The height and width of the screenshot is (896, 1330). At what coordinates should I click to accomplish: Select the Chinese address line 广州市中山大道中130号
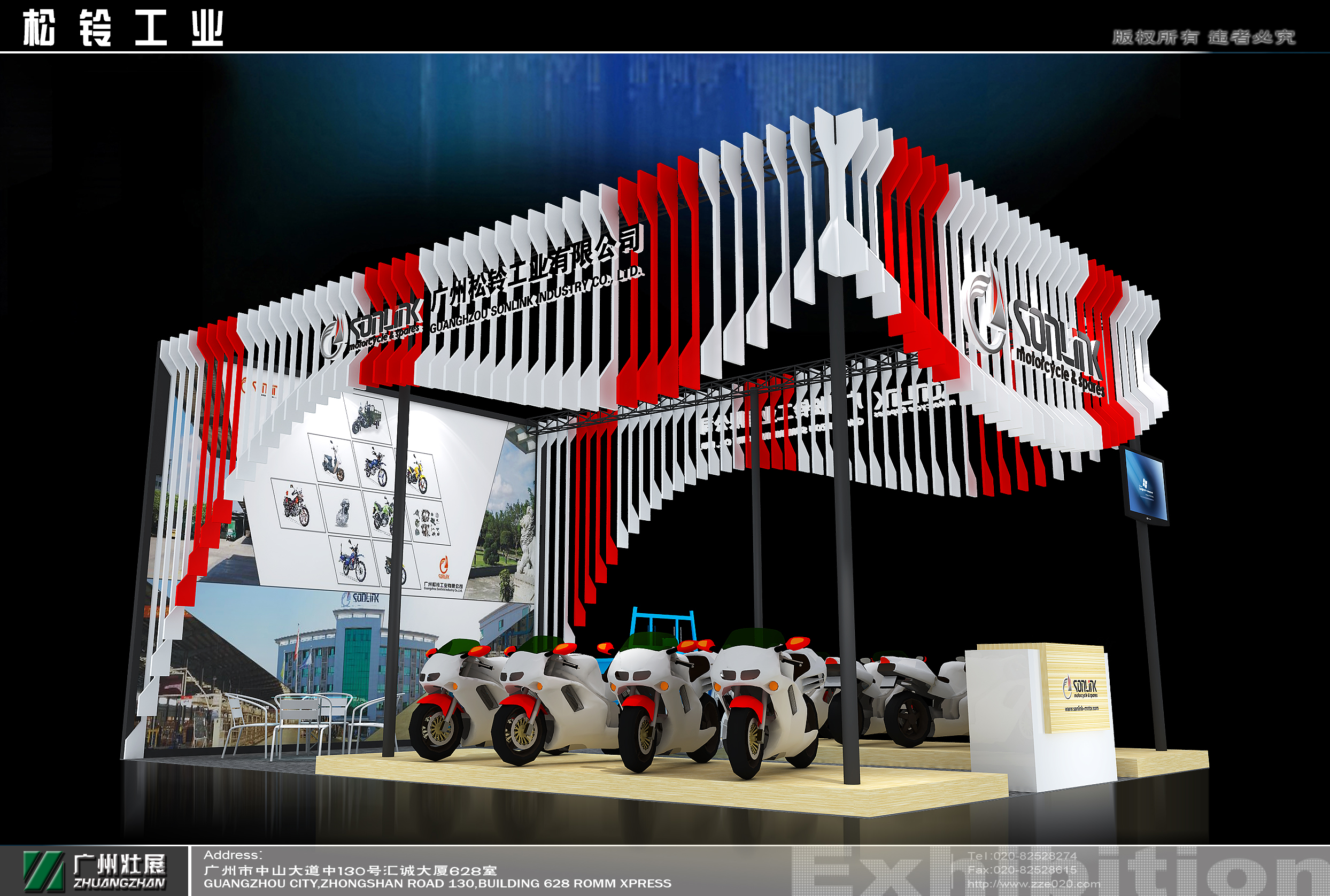tap(350, 870)
